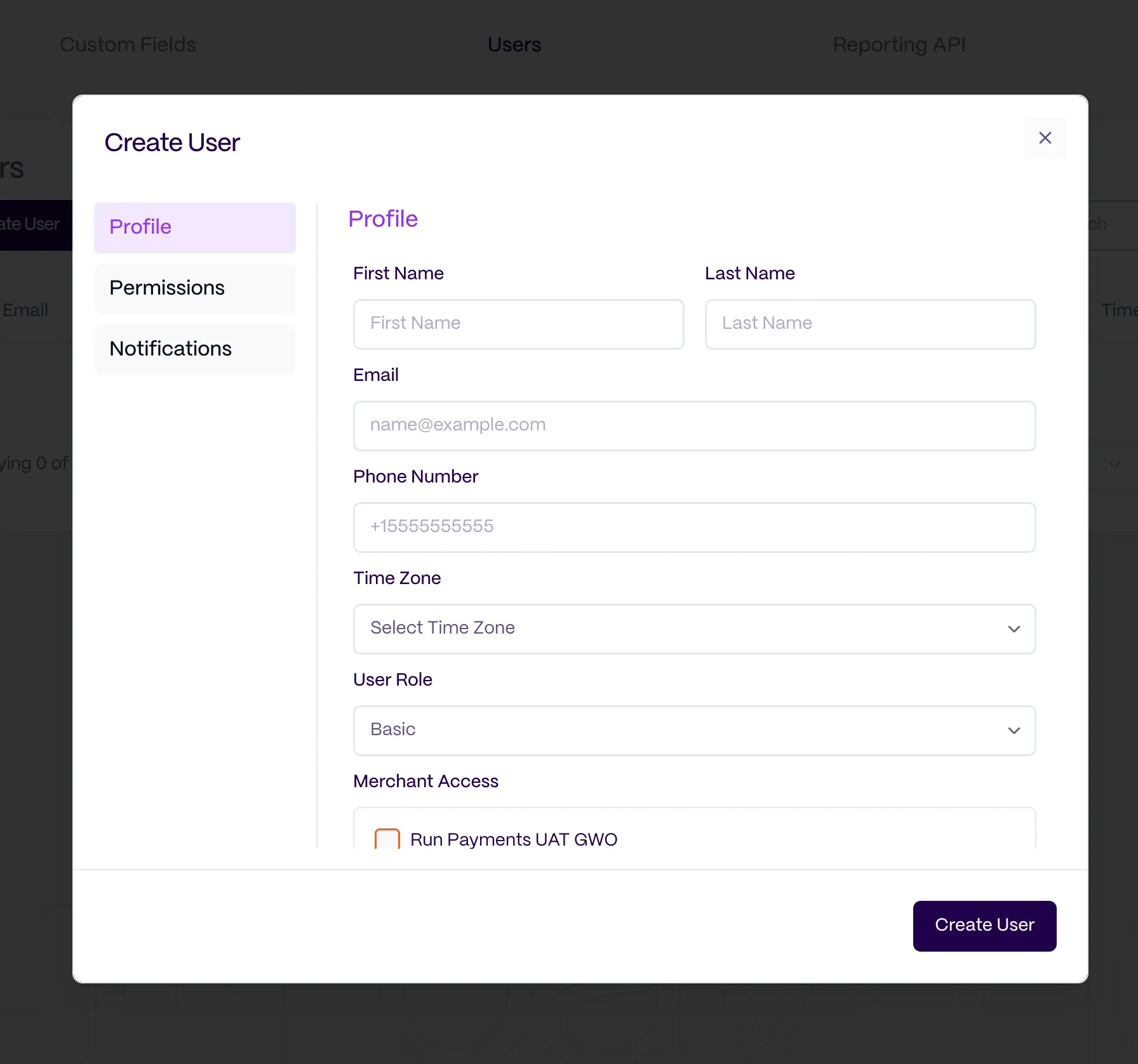
Task: Focus the First Name input field
Action: point(518,324)
